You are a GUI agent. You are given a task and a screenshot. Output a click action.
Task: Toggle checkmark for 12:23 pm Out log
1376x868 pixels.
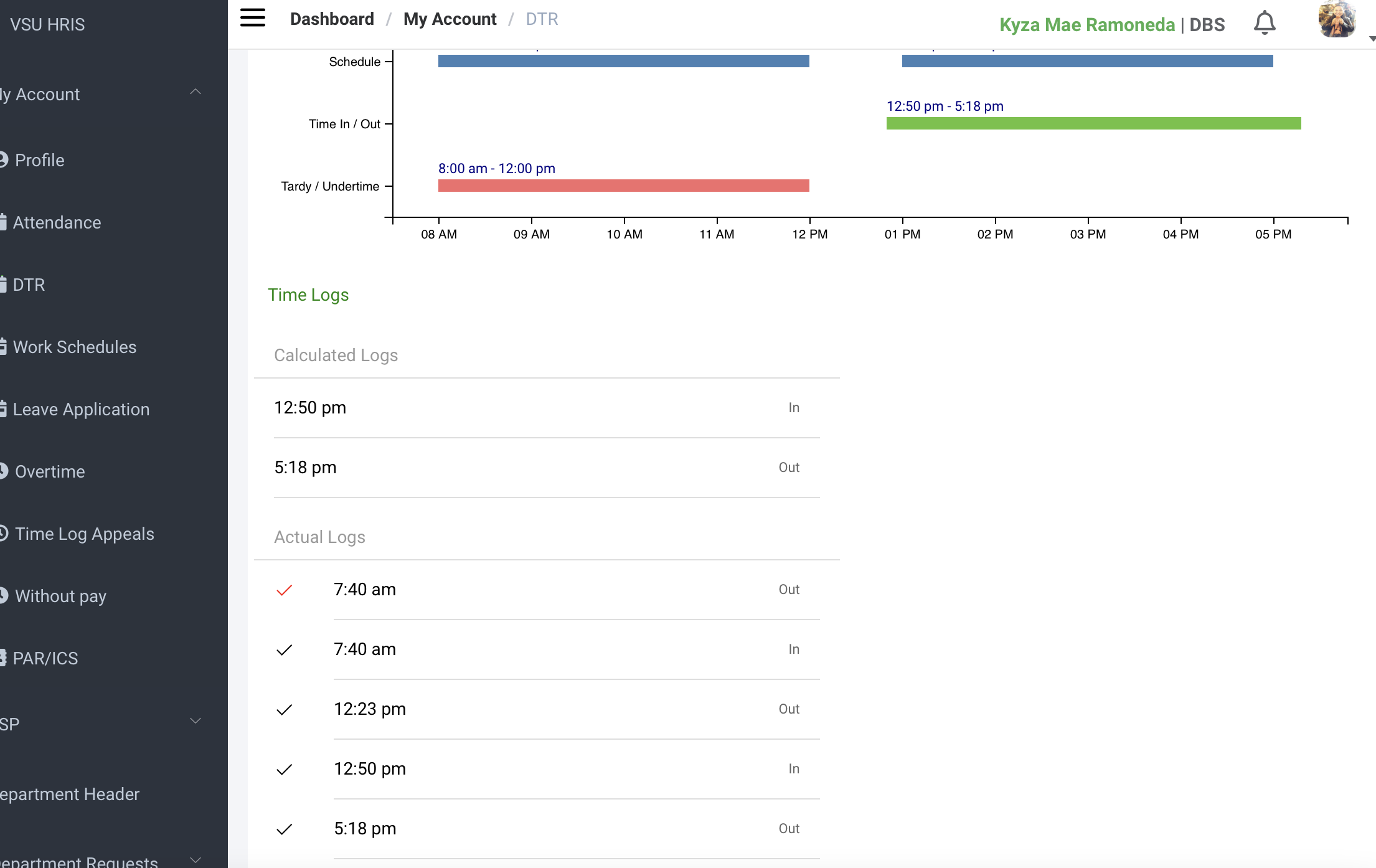[x=284, y=709]
